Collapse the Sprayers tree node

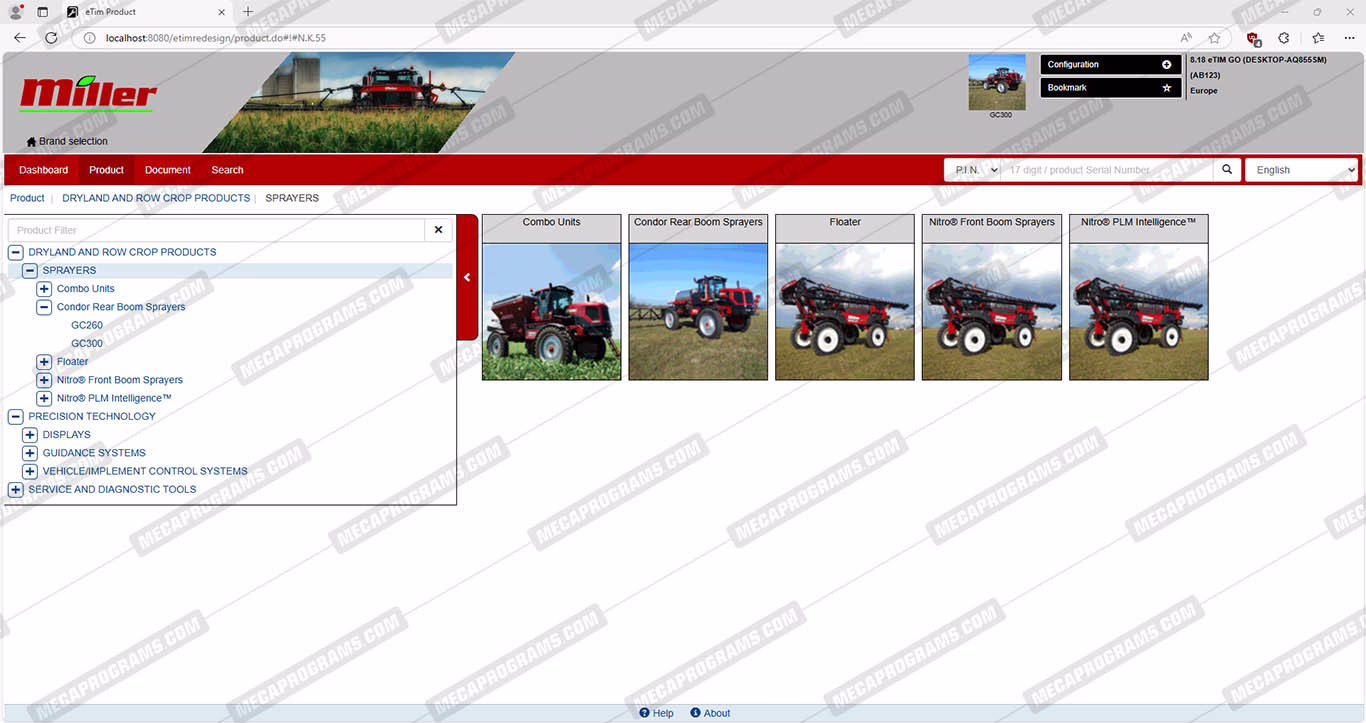point(30,270)
